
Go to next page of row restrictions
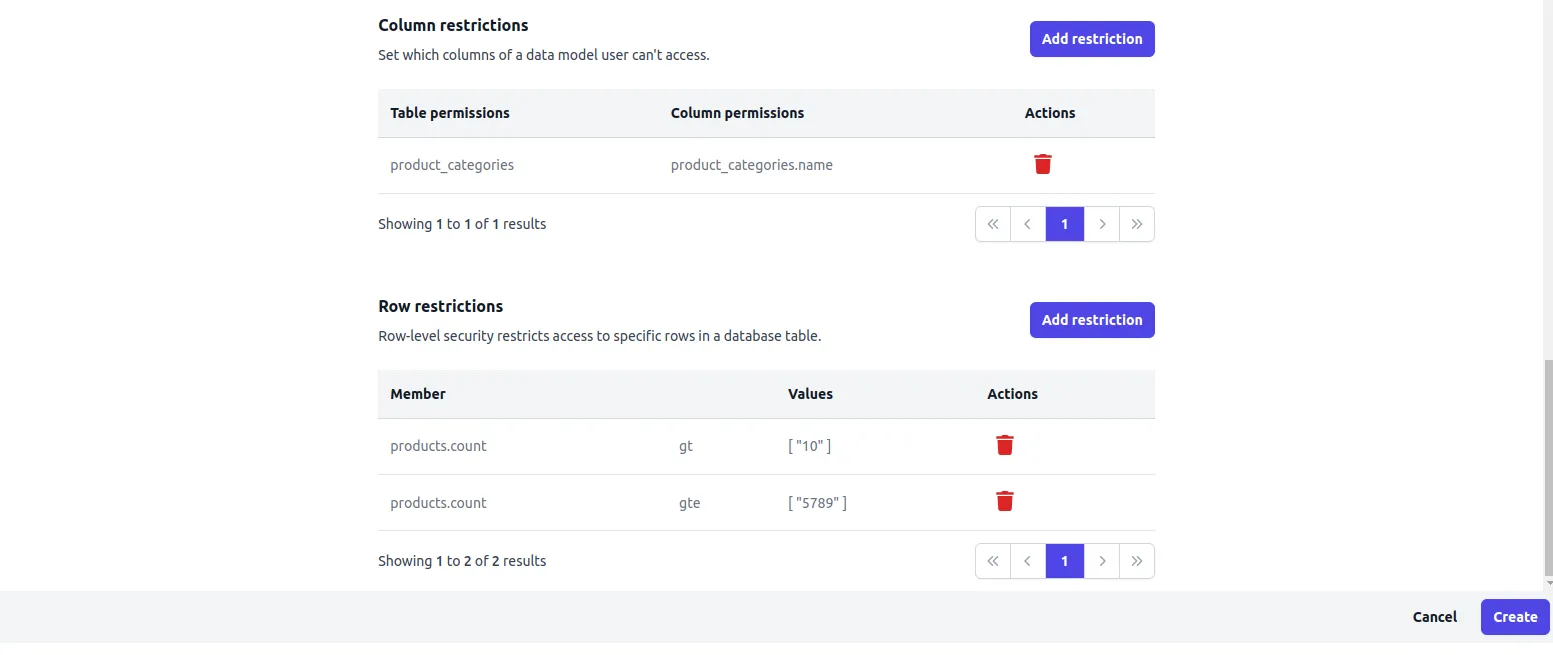pos(1102,561)
